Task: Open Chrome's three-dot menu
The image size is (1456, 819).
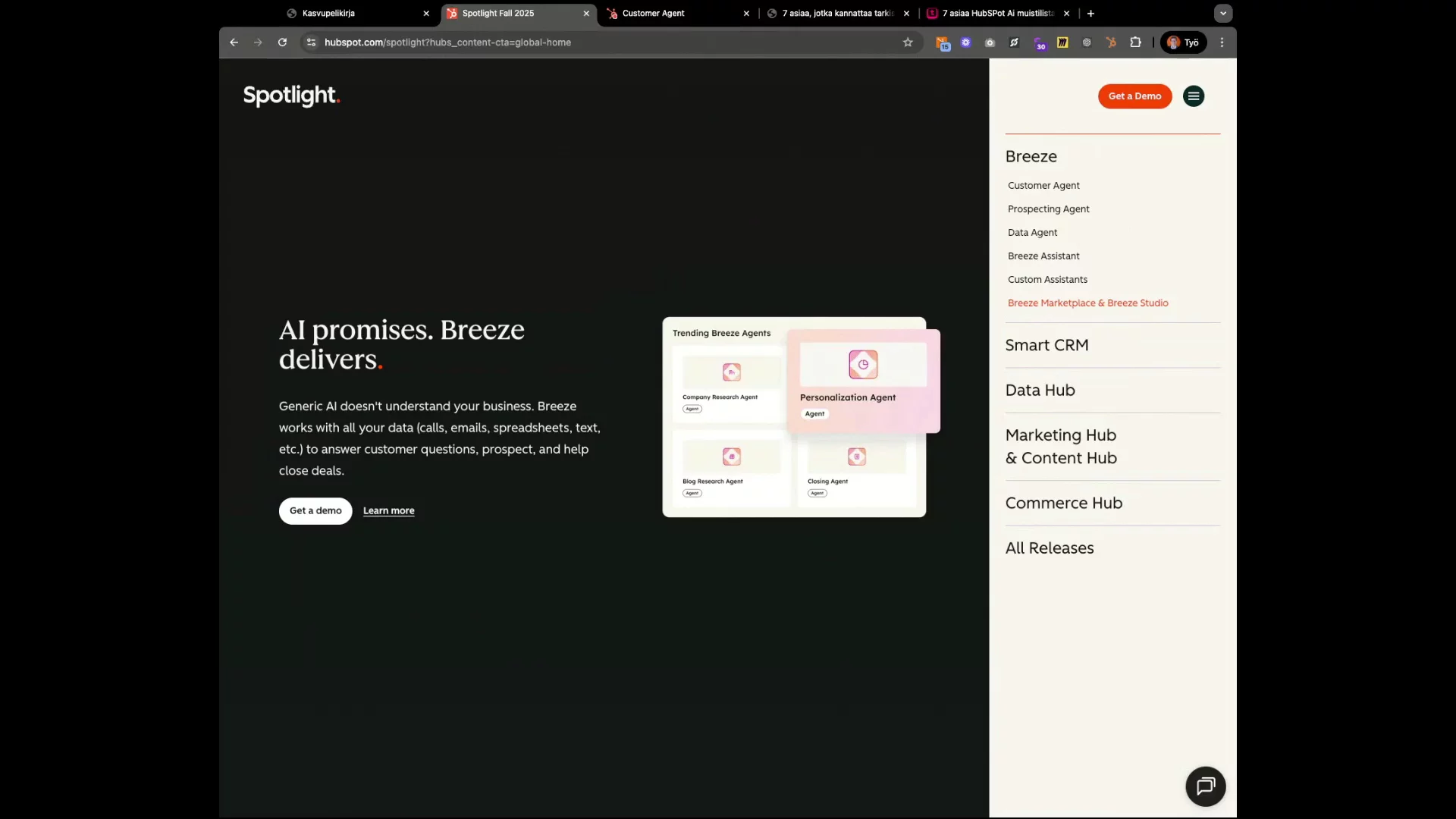Action: click(x=1222, y=42)
